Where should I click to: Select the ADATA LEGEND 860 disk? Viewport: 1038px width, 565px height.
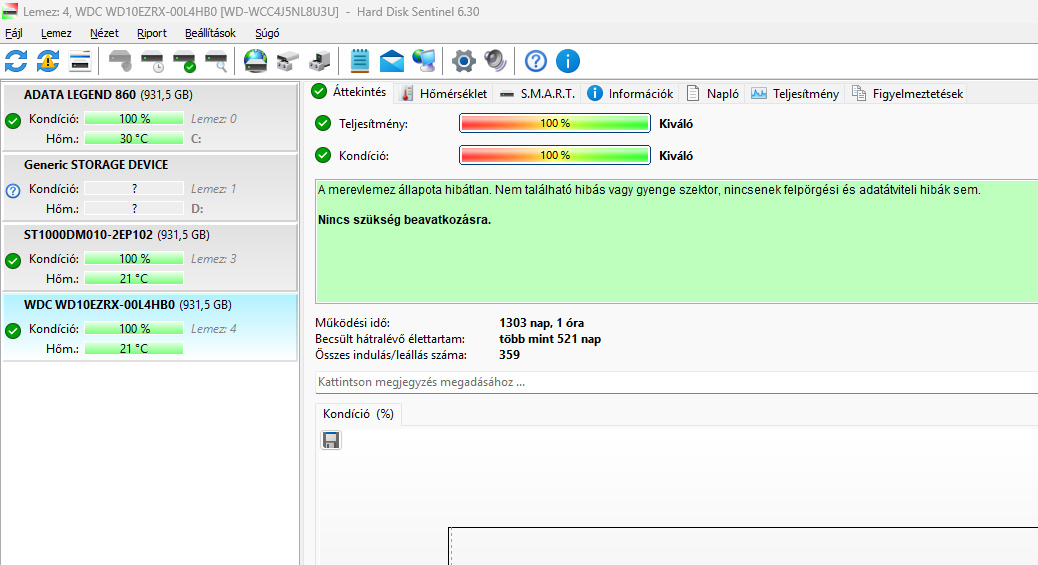tap(150, 117)
